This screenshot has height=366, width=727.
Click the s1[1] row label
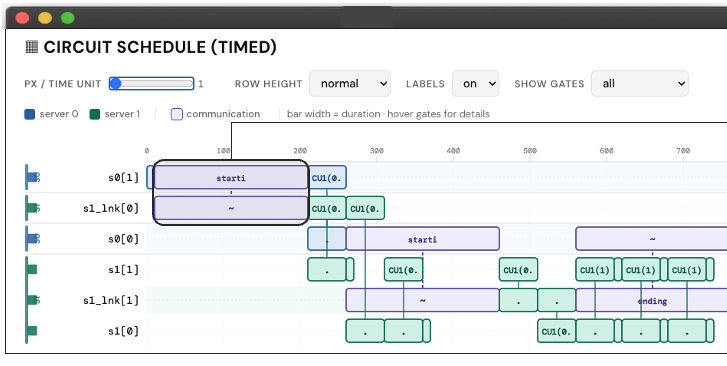point(123,270)
